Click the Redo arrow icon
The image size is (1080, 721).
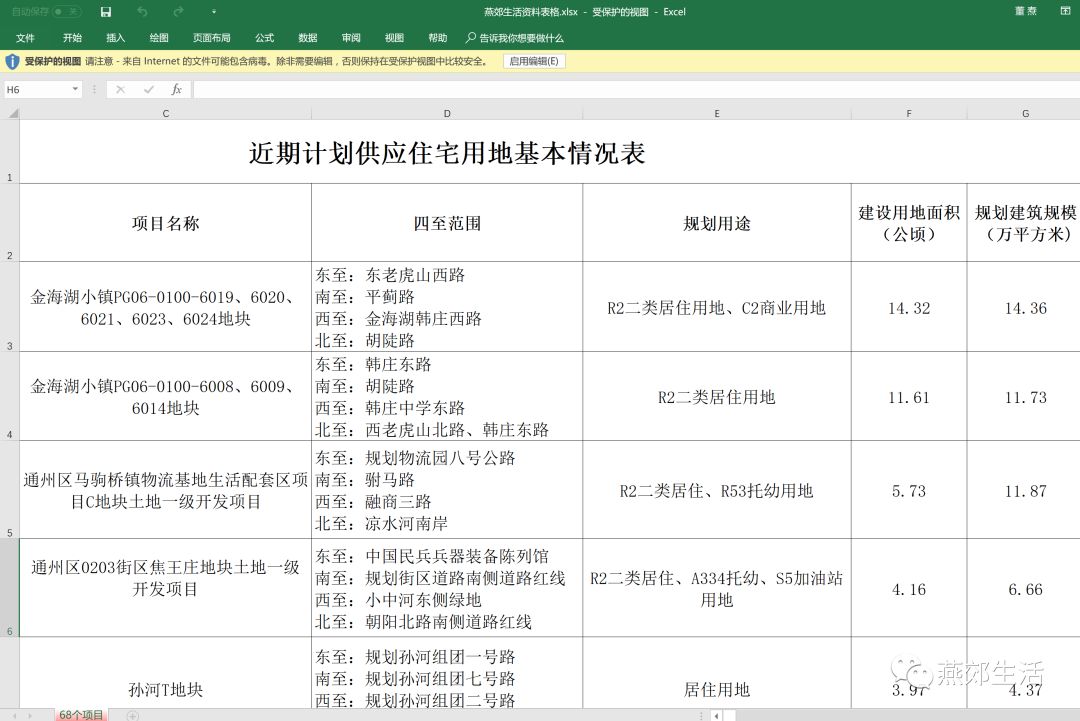pos(178,12)
